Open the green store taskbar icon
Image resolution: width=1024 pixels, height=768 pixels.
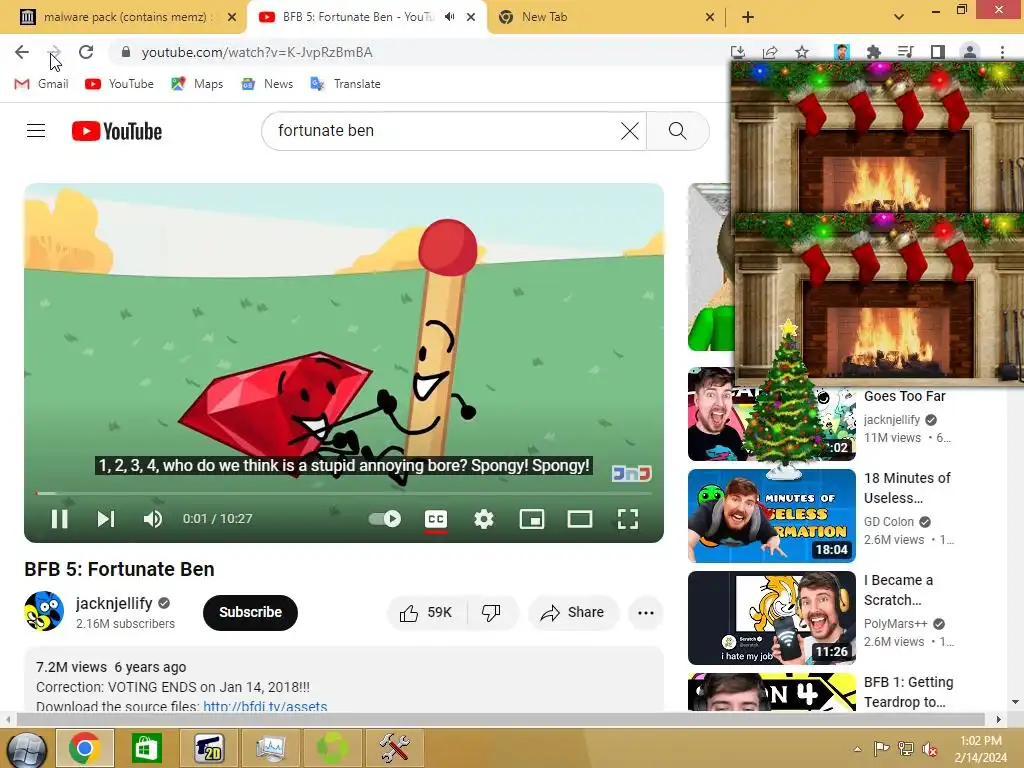(x=146, y=748)
